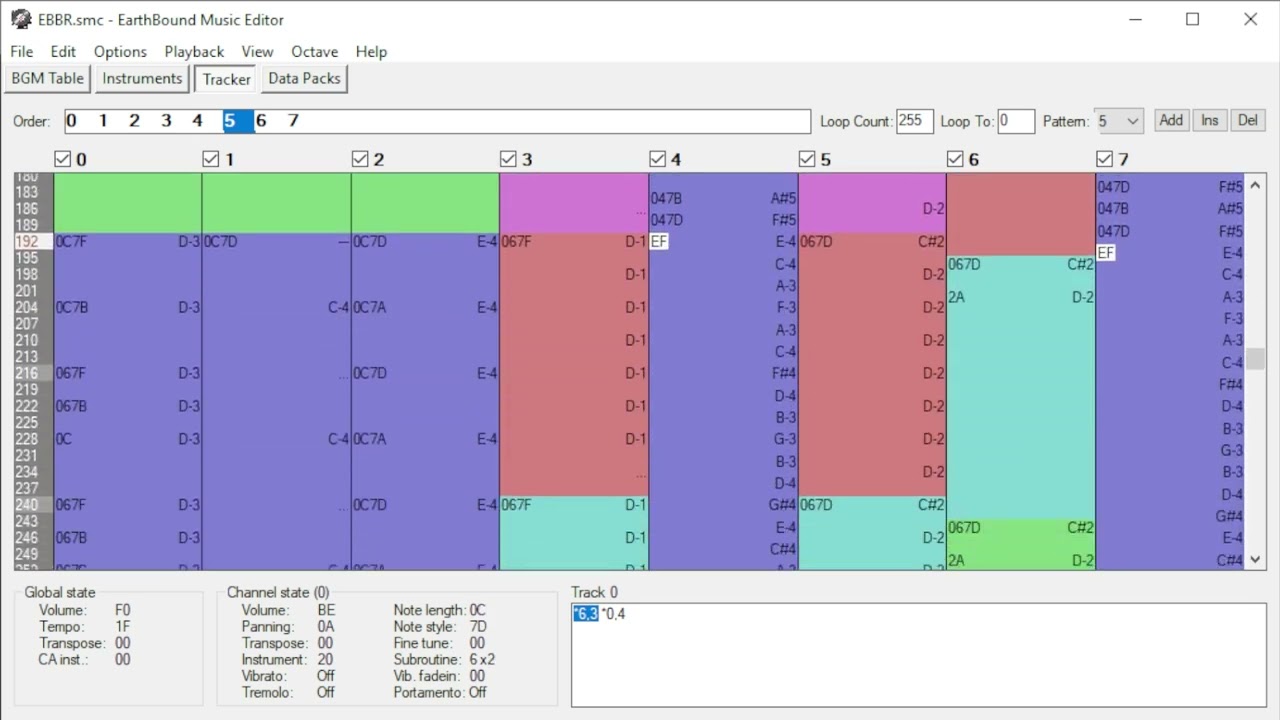
Task: Select highlighted order entry 5
Action: (x=237, y=121)
